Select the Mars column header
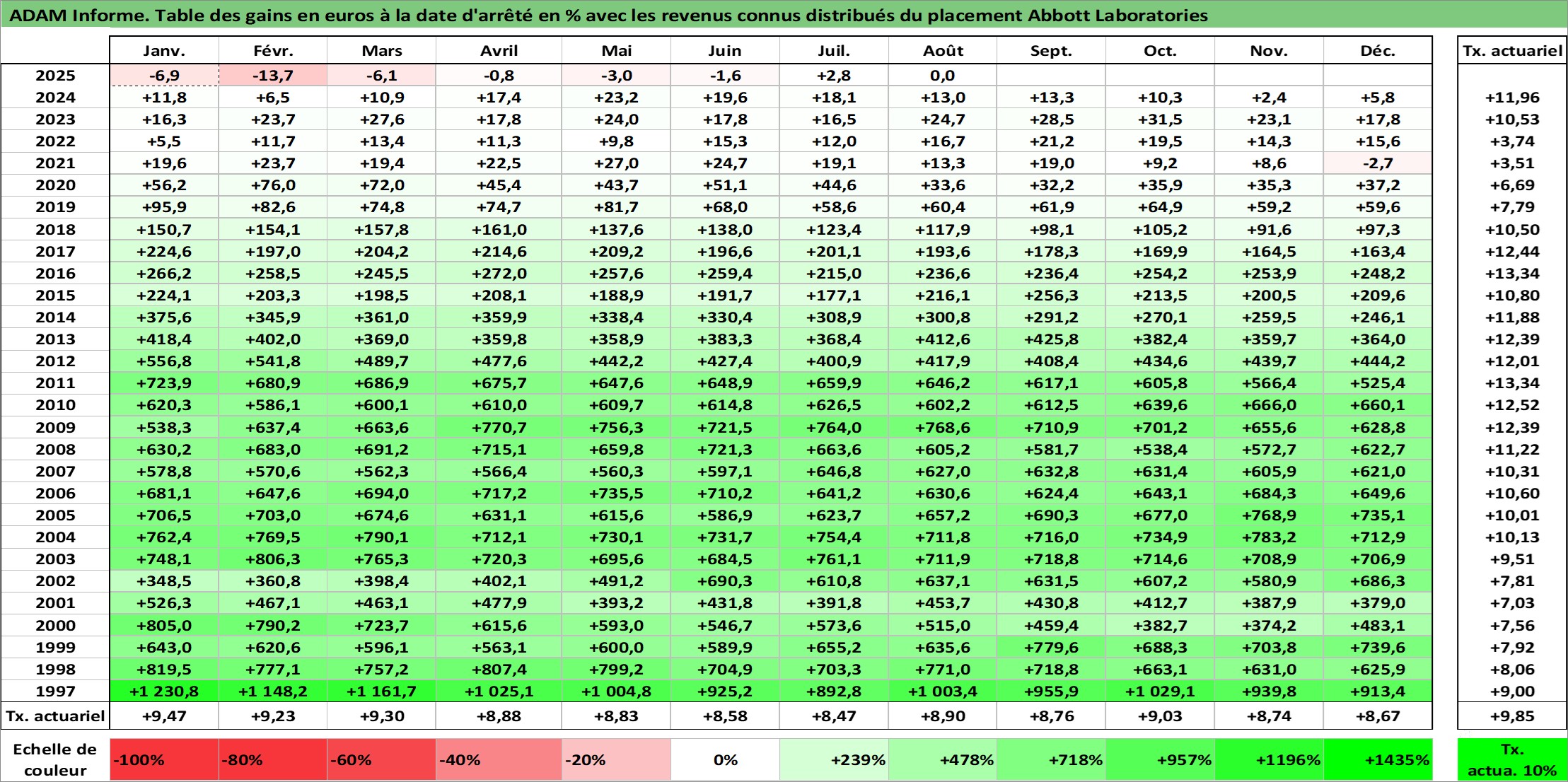Viewport: 1568px width, 782px height. 381,50
